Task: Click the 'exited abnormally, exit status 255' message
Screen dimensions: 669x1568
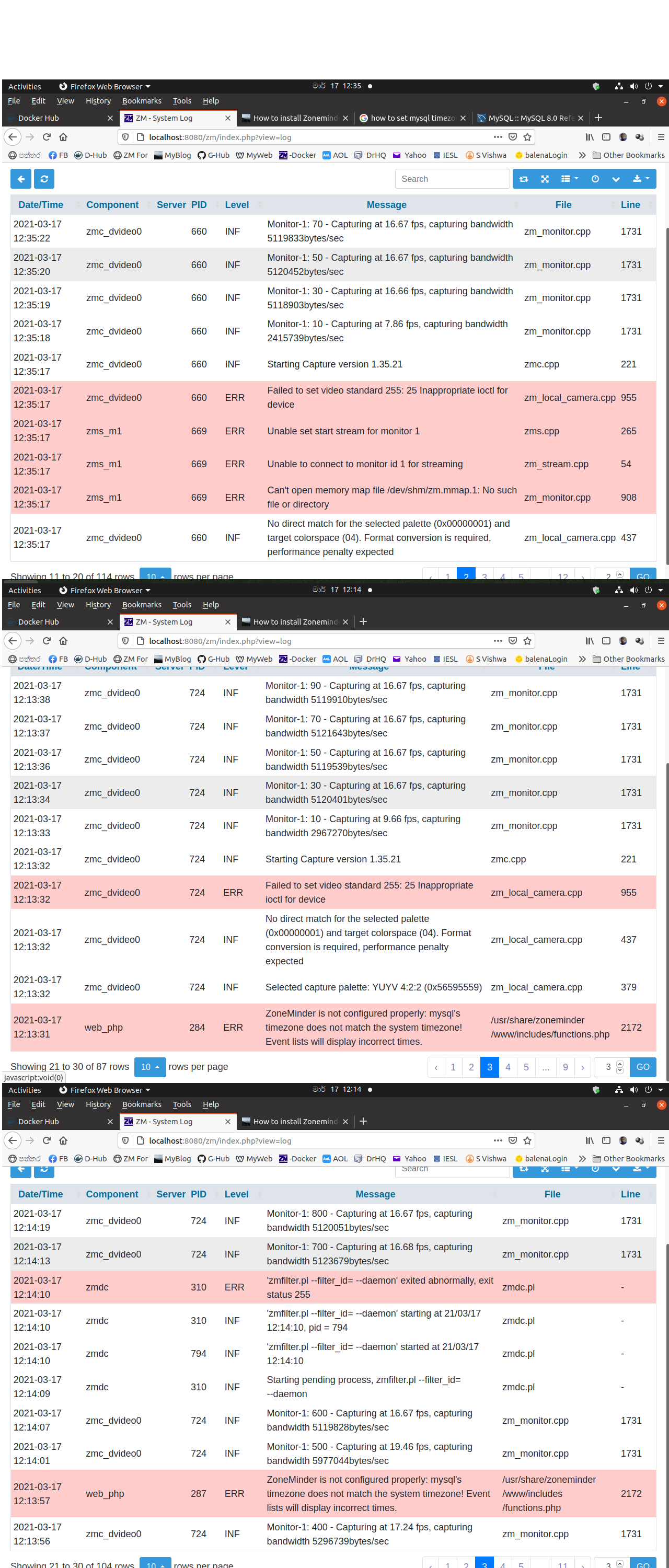Action: [x=380, y=1287]
